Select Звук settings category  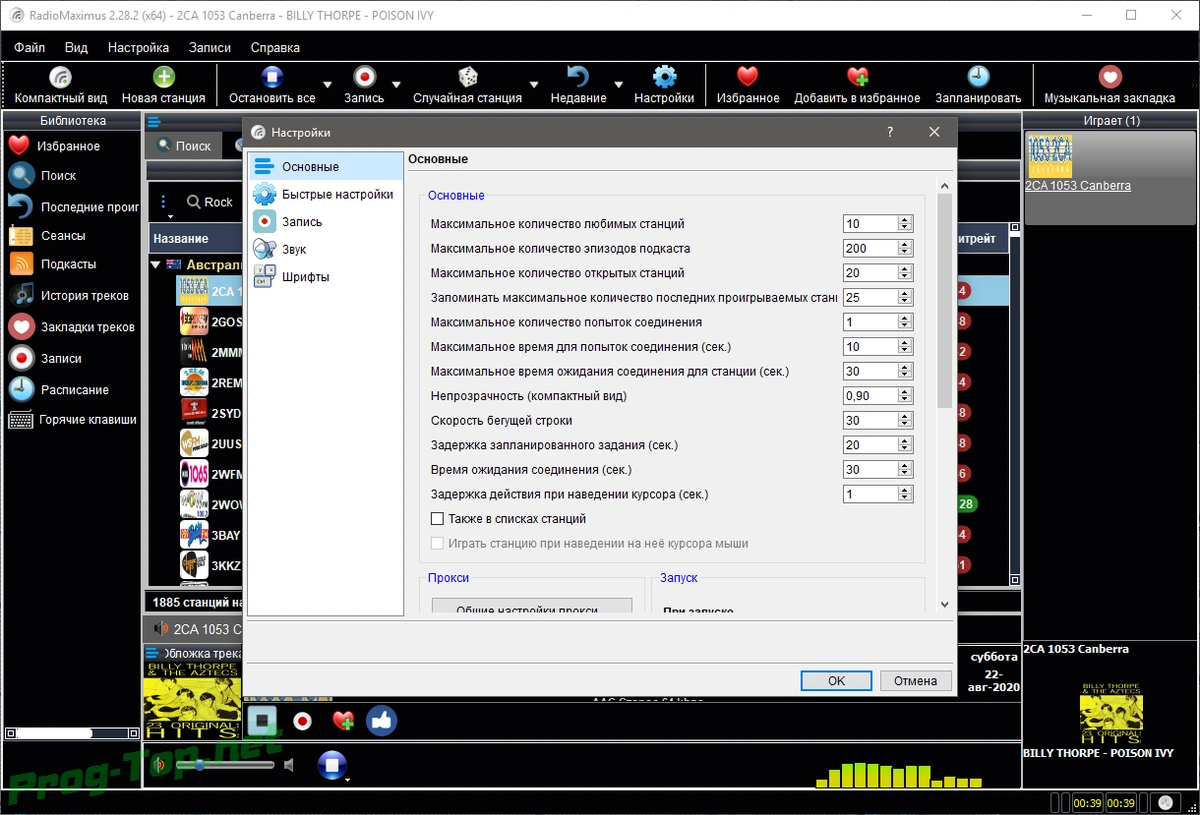point(325,249)
